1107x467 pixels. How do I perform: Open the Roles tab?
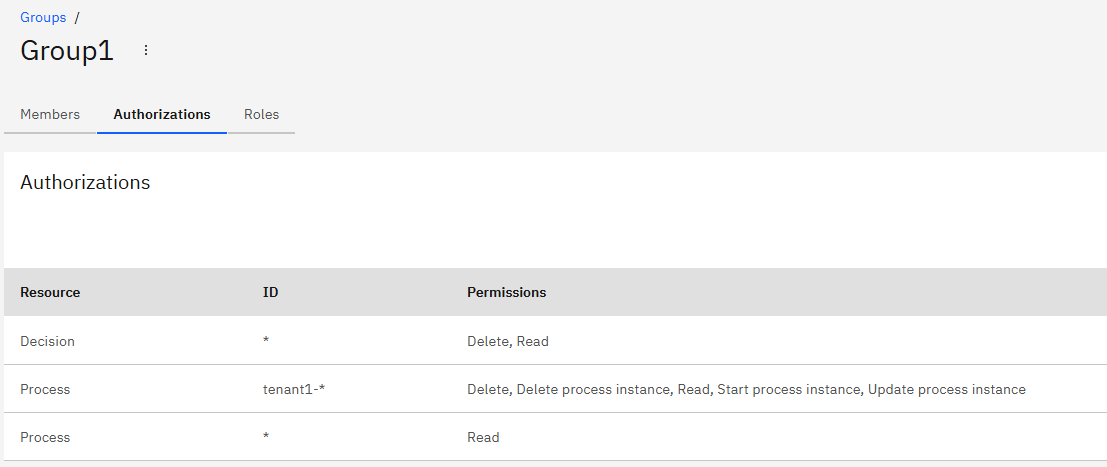pyautogui.click(x=261, y=115)
